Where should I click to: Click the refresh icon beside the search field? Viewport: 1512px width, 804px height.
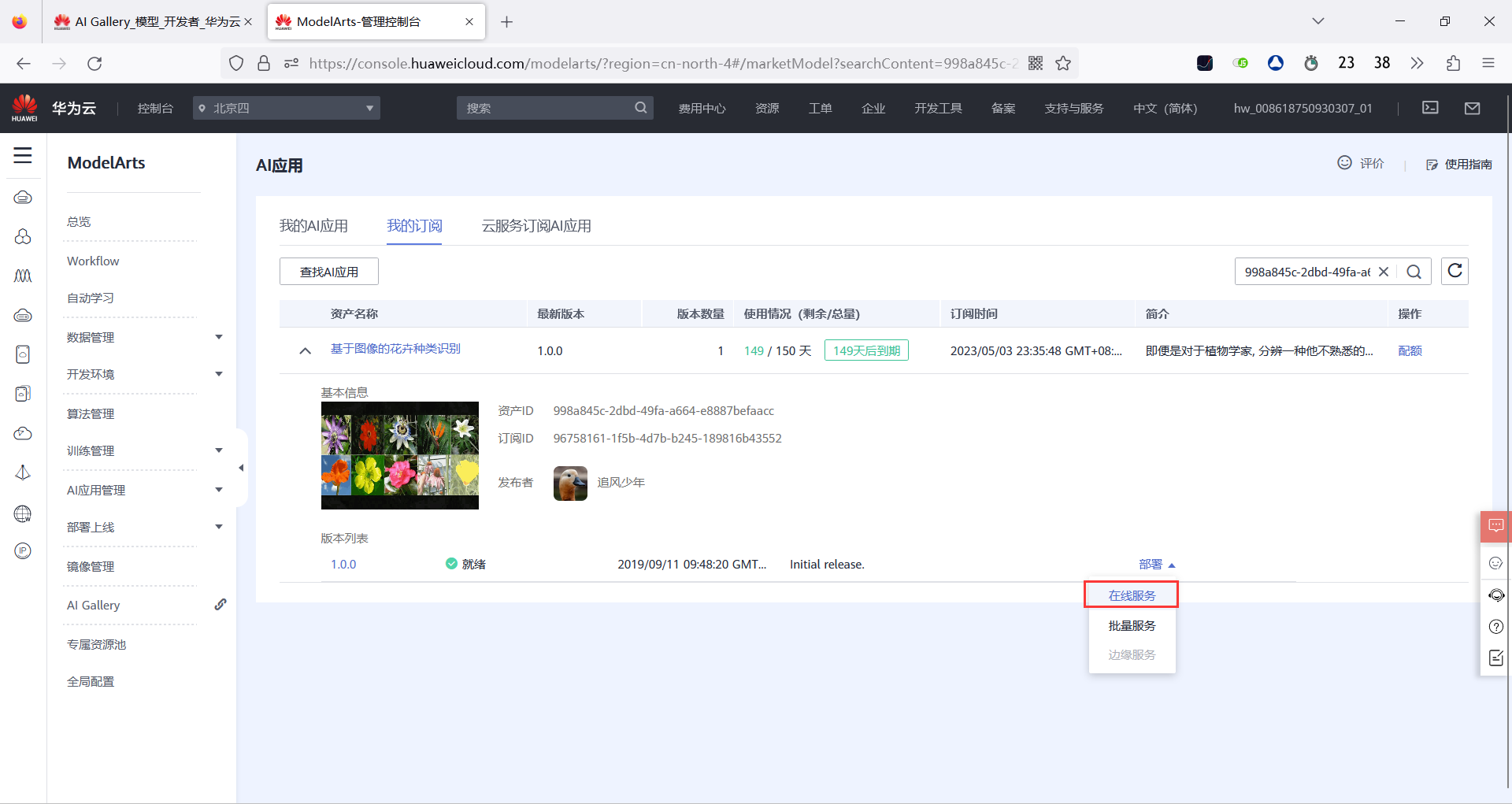(x=1455, y=271)
